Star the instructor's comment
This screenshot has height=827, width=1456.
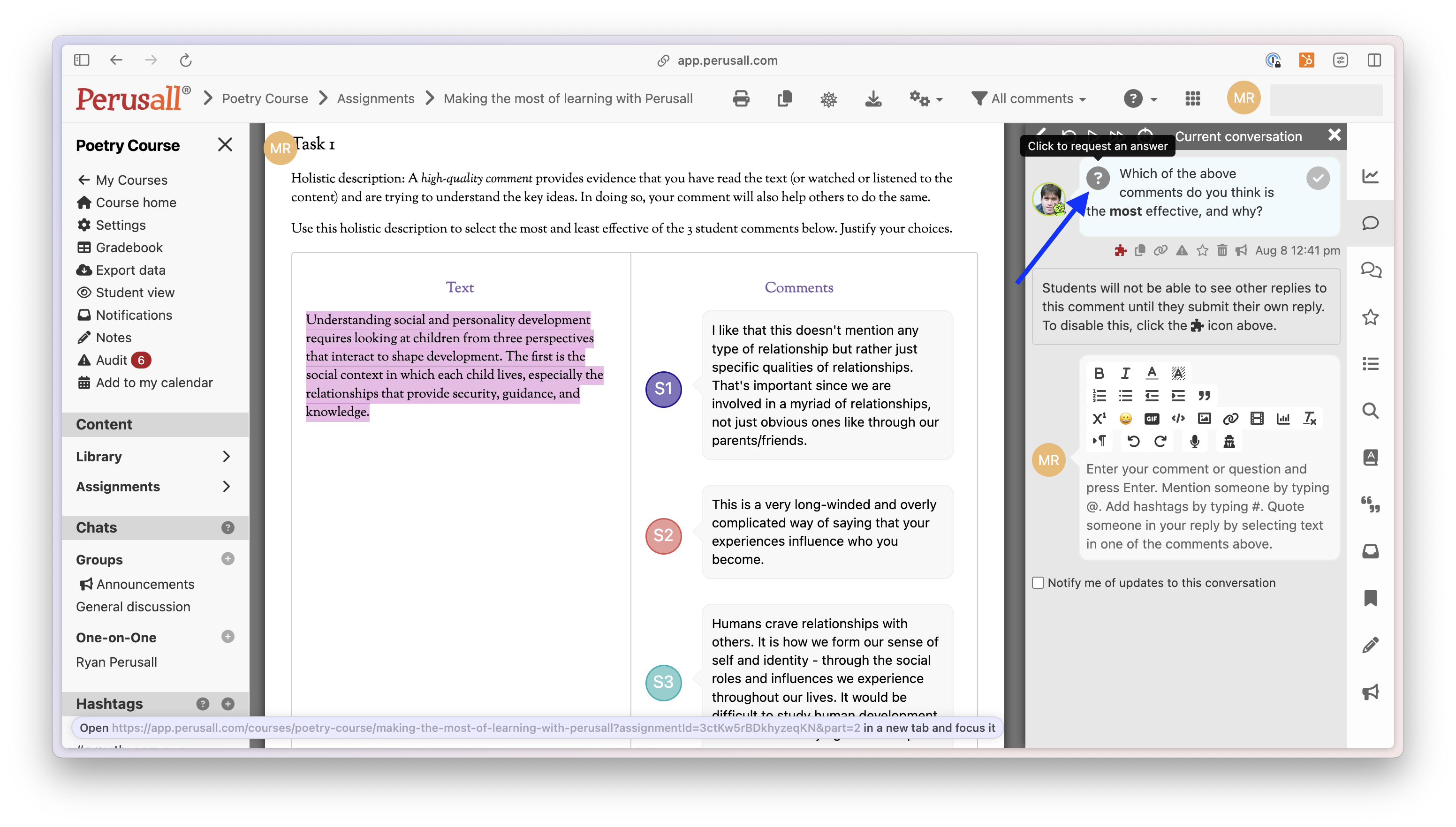(1203, 250)
